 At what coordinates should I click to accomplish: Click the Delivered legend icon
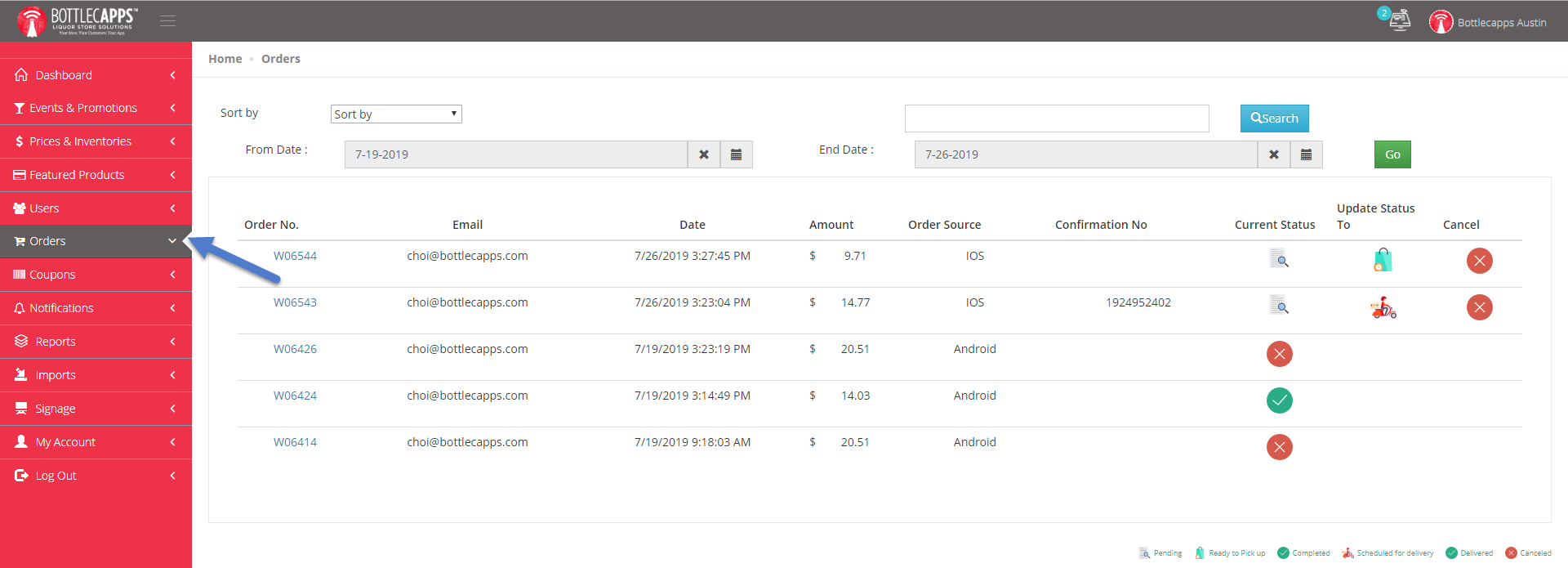coord(1451,553)
